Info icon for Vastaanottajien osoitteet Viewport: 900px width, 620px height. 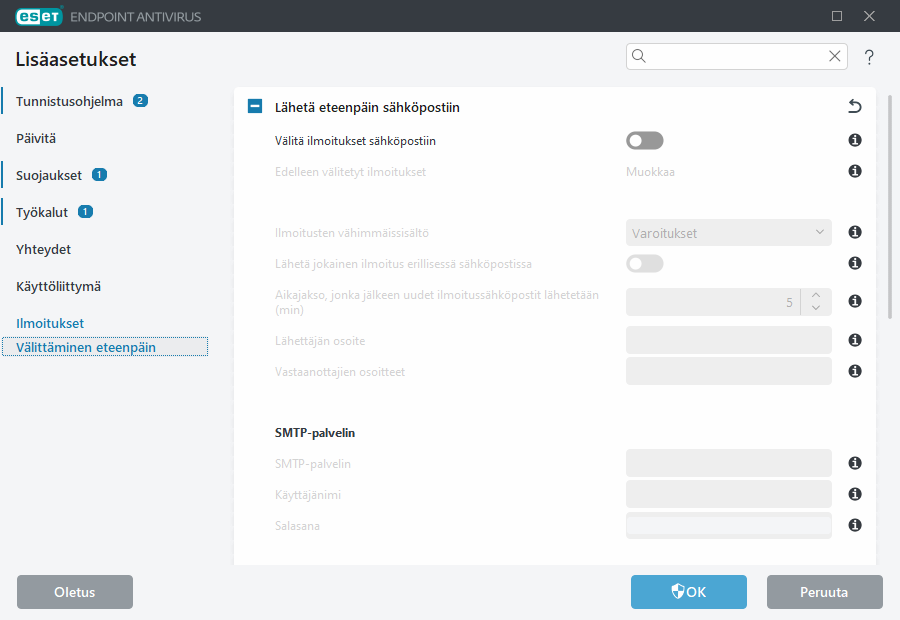(855, 371)
